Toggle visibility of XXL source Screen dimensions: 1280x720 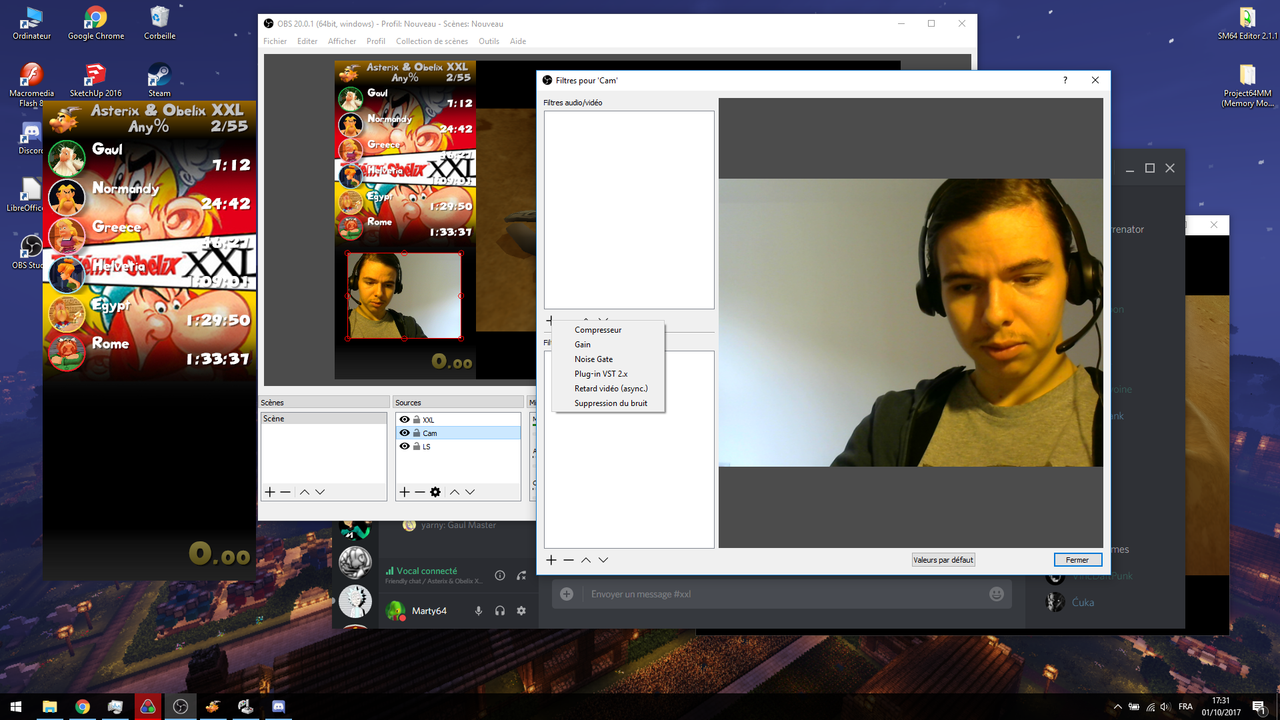tap(404, 420)
